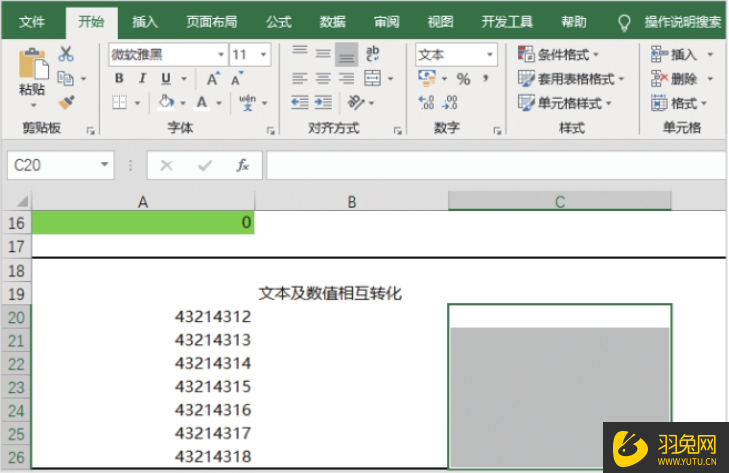This screenshot has width=729, height=473.
Task: Expand the font name dropdown 微软雅黑
Action: 221,54
